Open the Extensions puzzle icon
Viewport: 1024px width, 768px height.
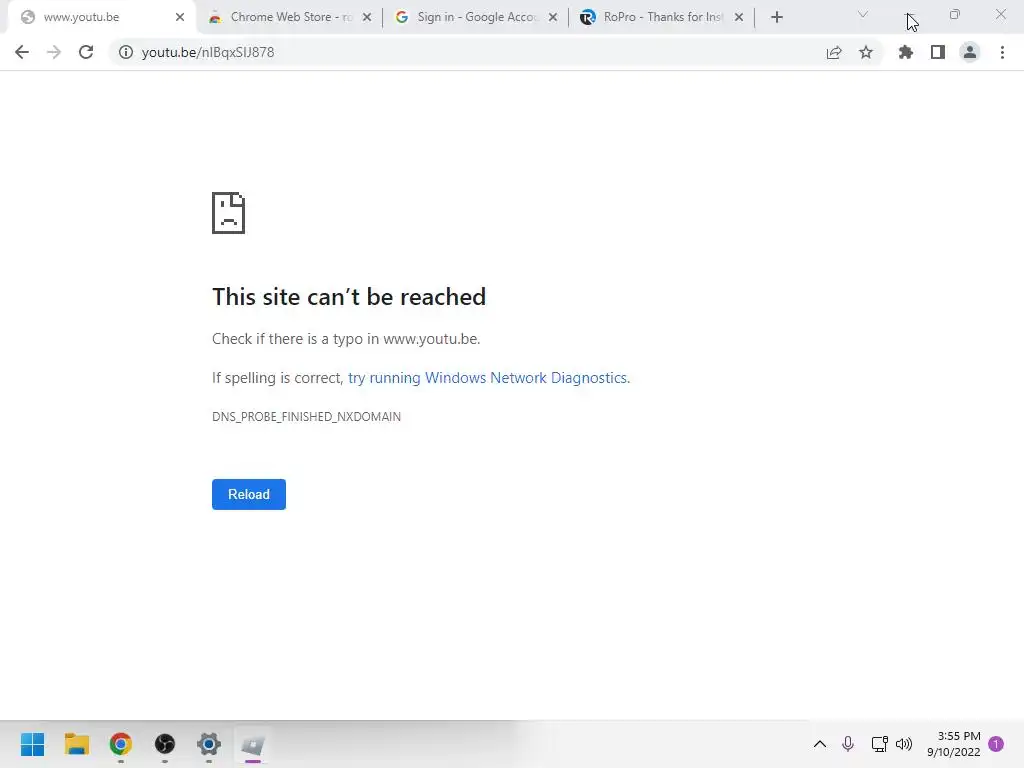pos(906,52)
